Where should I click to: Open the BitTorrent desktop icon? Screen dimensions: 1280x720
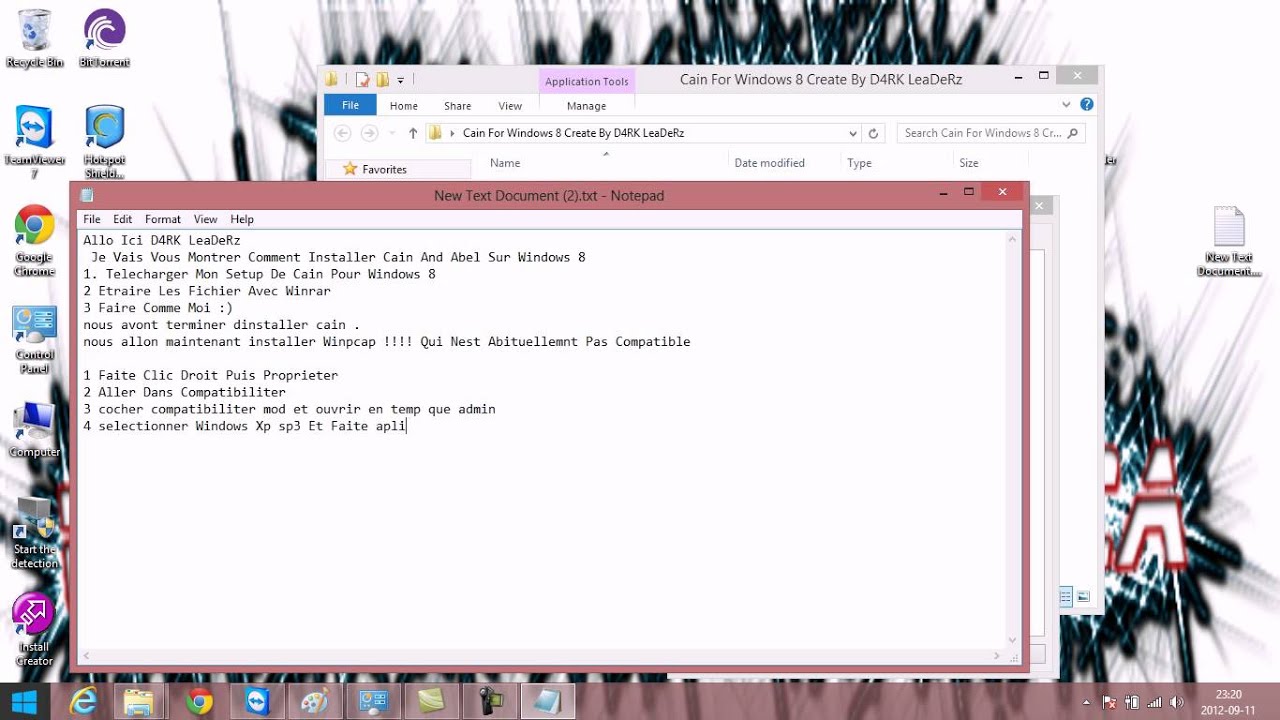tap(104, 38)
